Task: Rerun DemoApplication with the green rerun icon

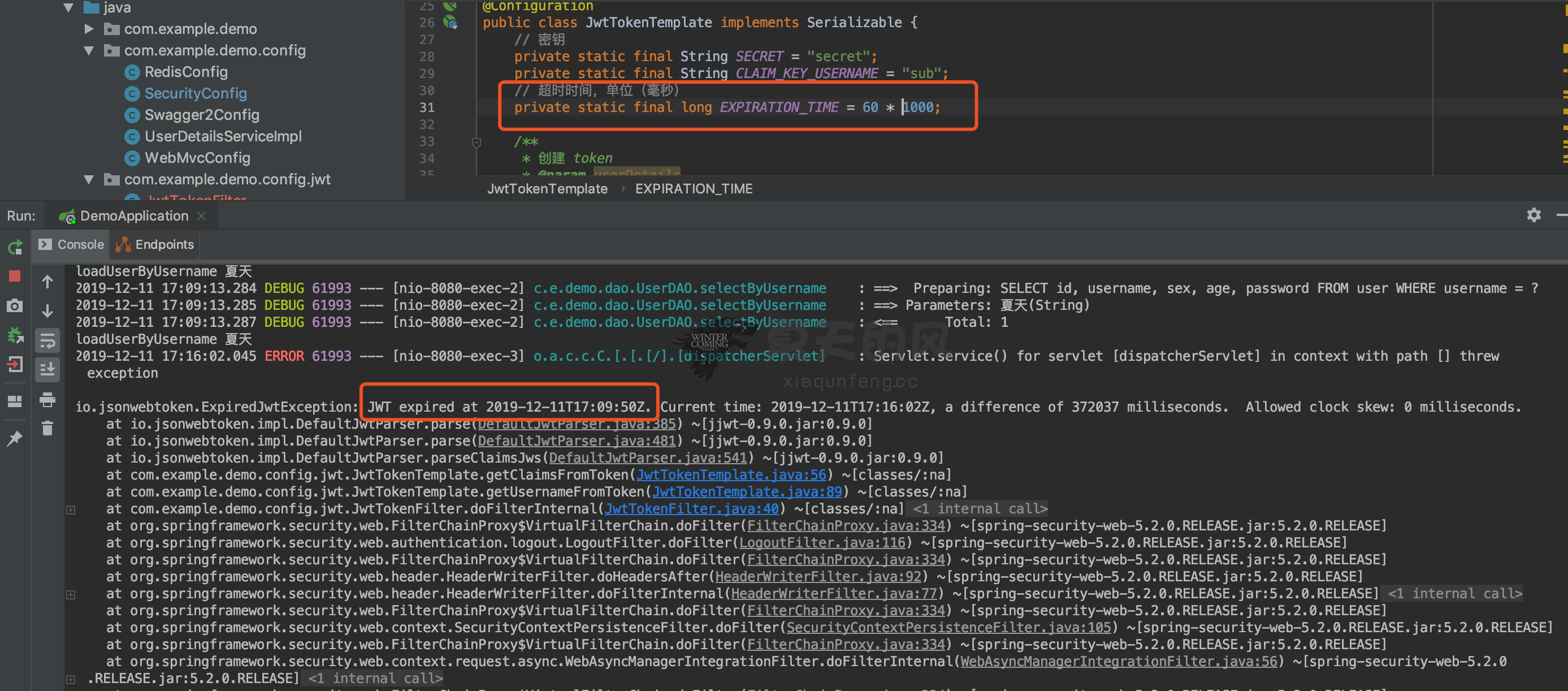Action: coord(15,247)
